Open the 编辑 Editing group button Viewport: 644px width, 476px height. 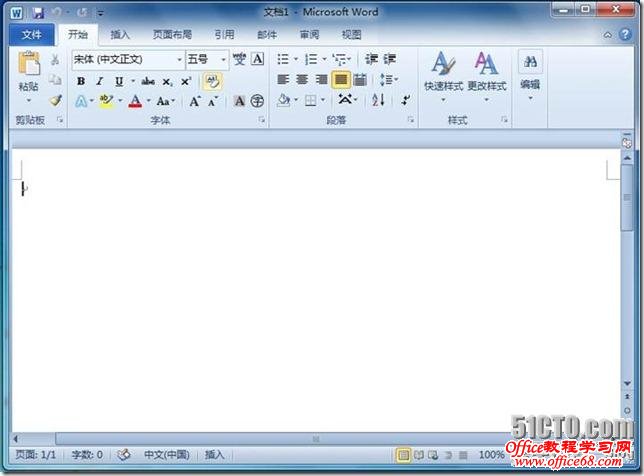(x=530, y=76)
